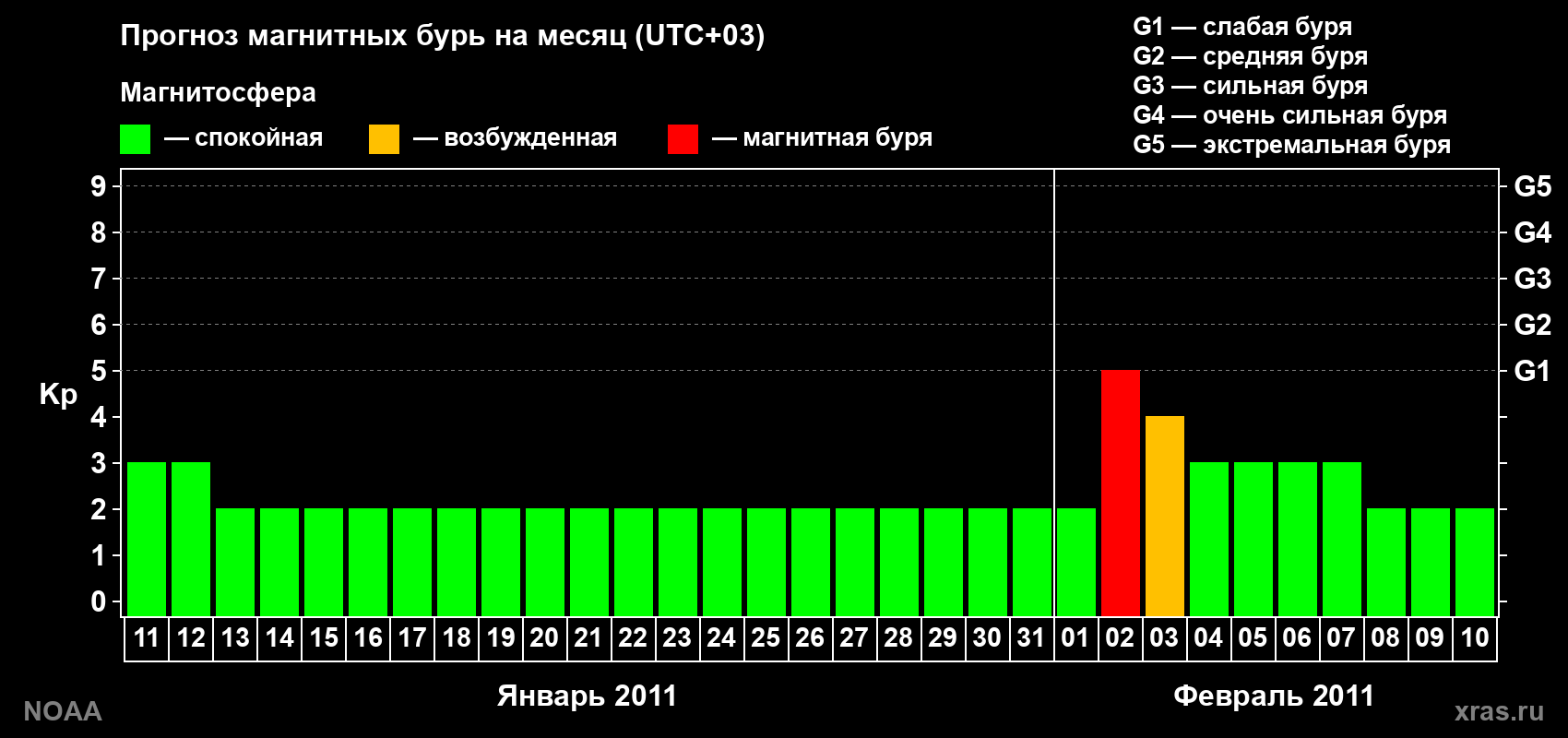This screenshot has height=738, width=1568.
Task: Click the green bar for February 04
Action: (1208, 539)
